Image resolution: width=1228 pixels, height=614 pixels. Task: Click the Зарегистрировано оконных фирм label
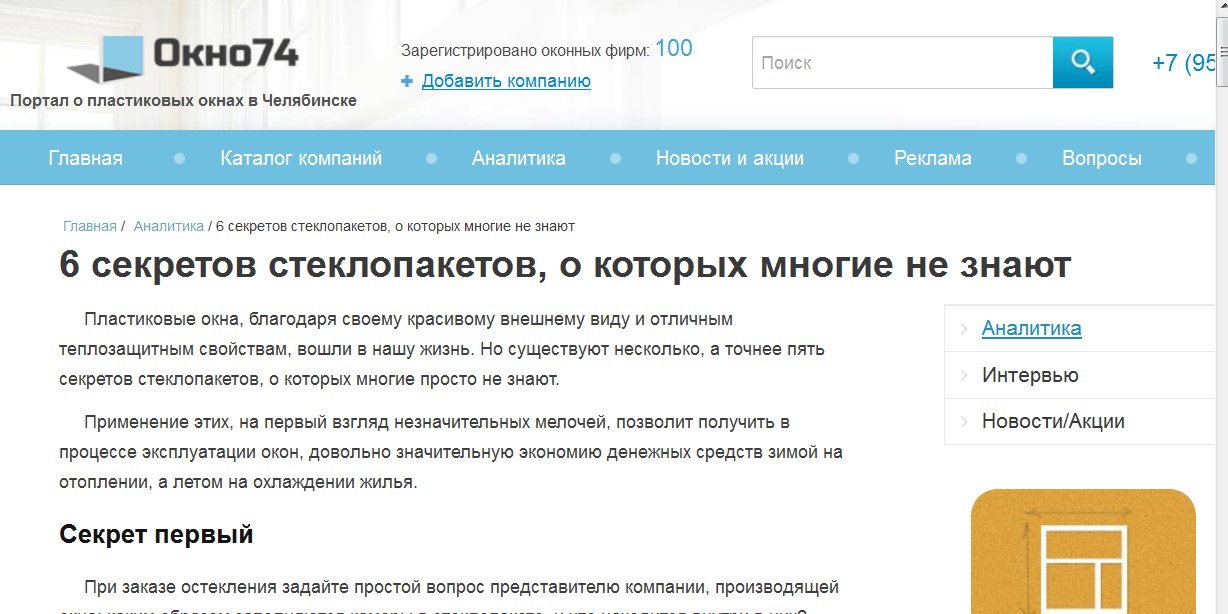point(525,50)
